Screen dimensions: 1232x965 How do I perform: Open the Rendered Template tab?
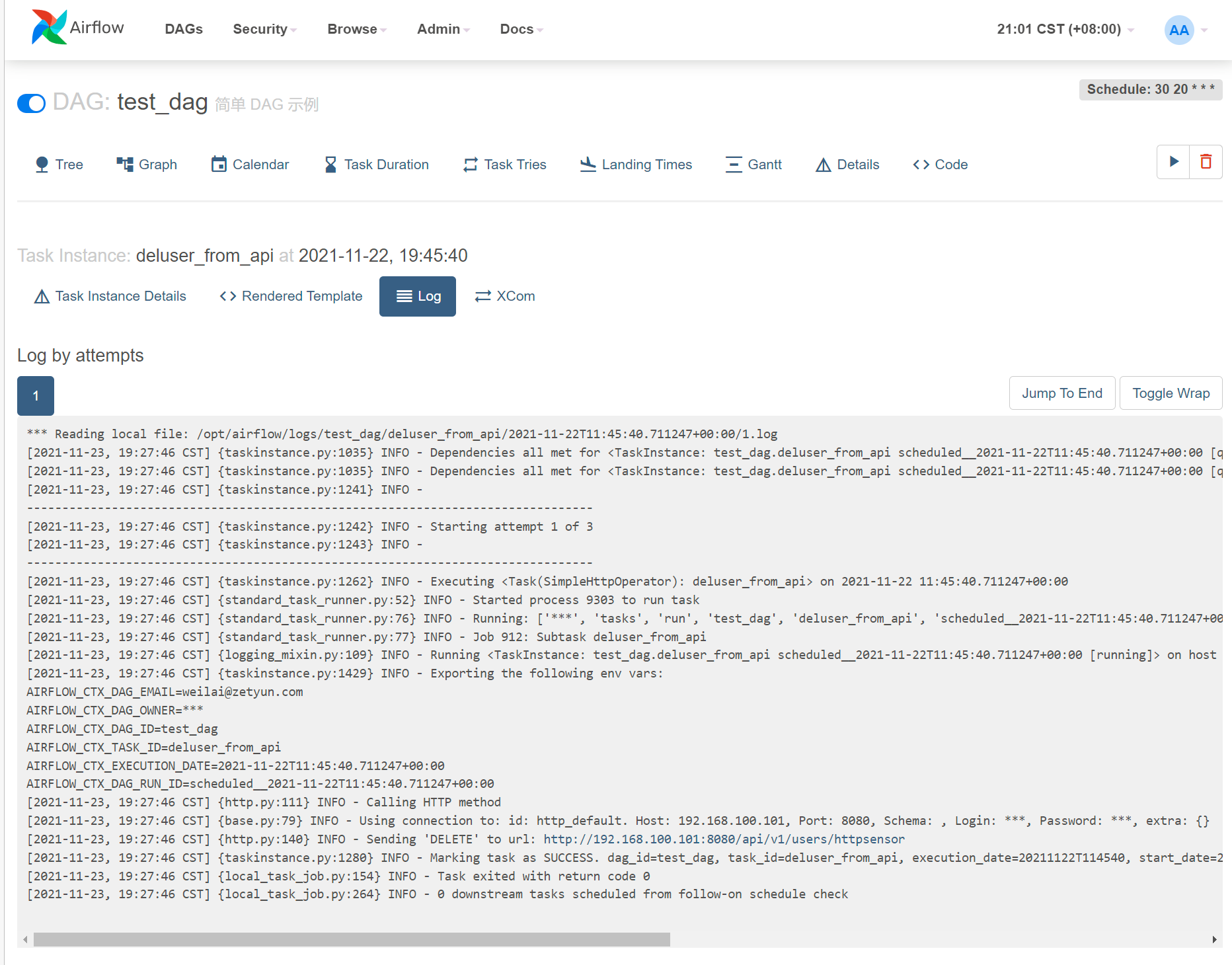click(291, 296)
